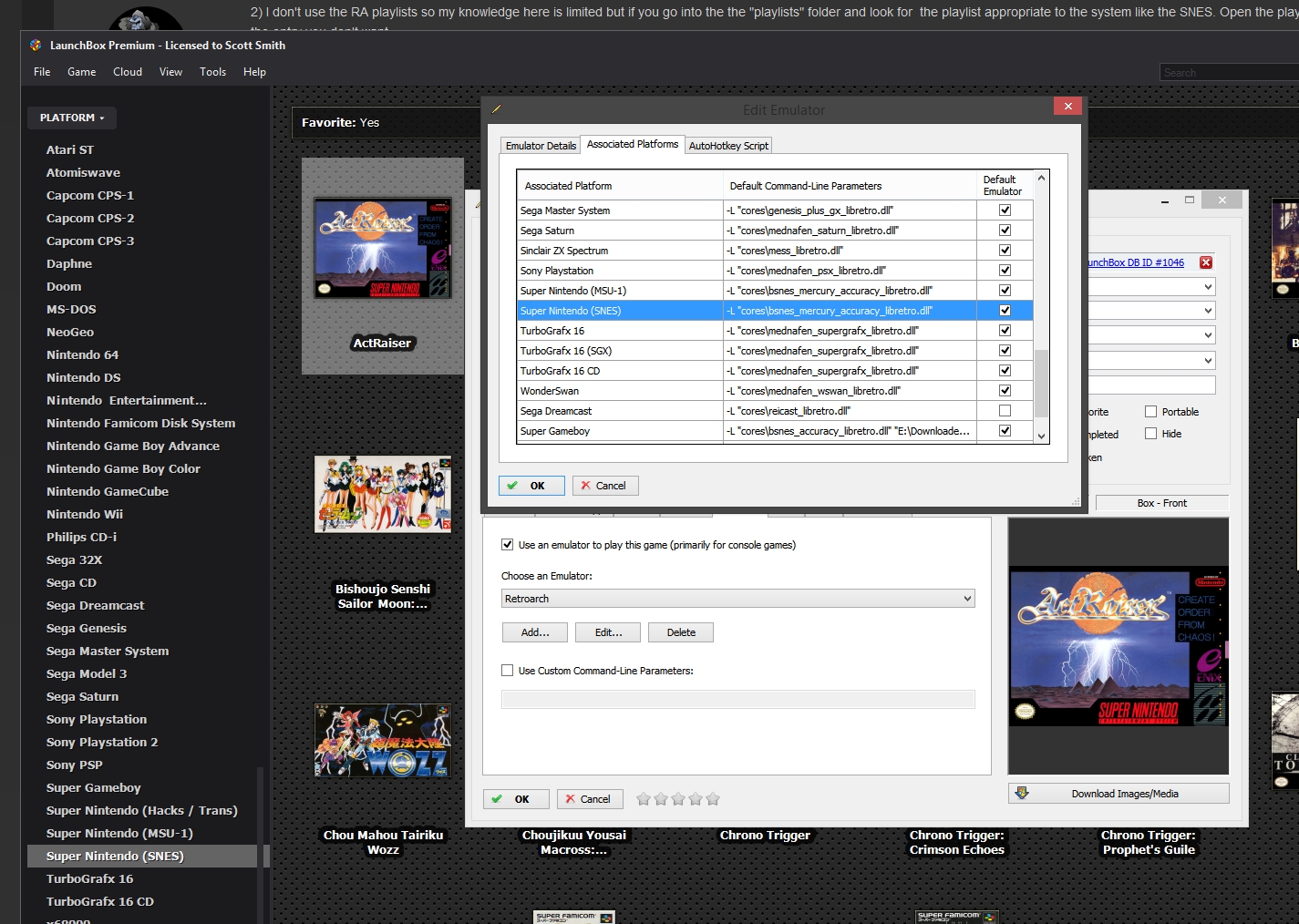The image size is (1299, 924).
Task: Select the Associated Platforms tab
Action: [x=633, y=144]
